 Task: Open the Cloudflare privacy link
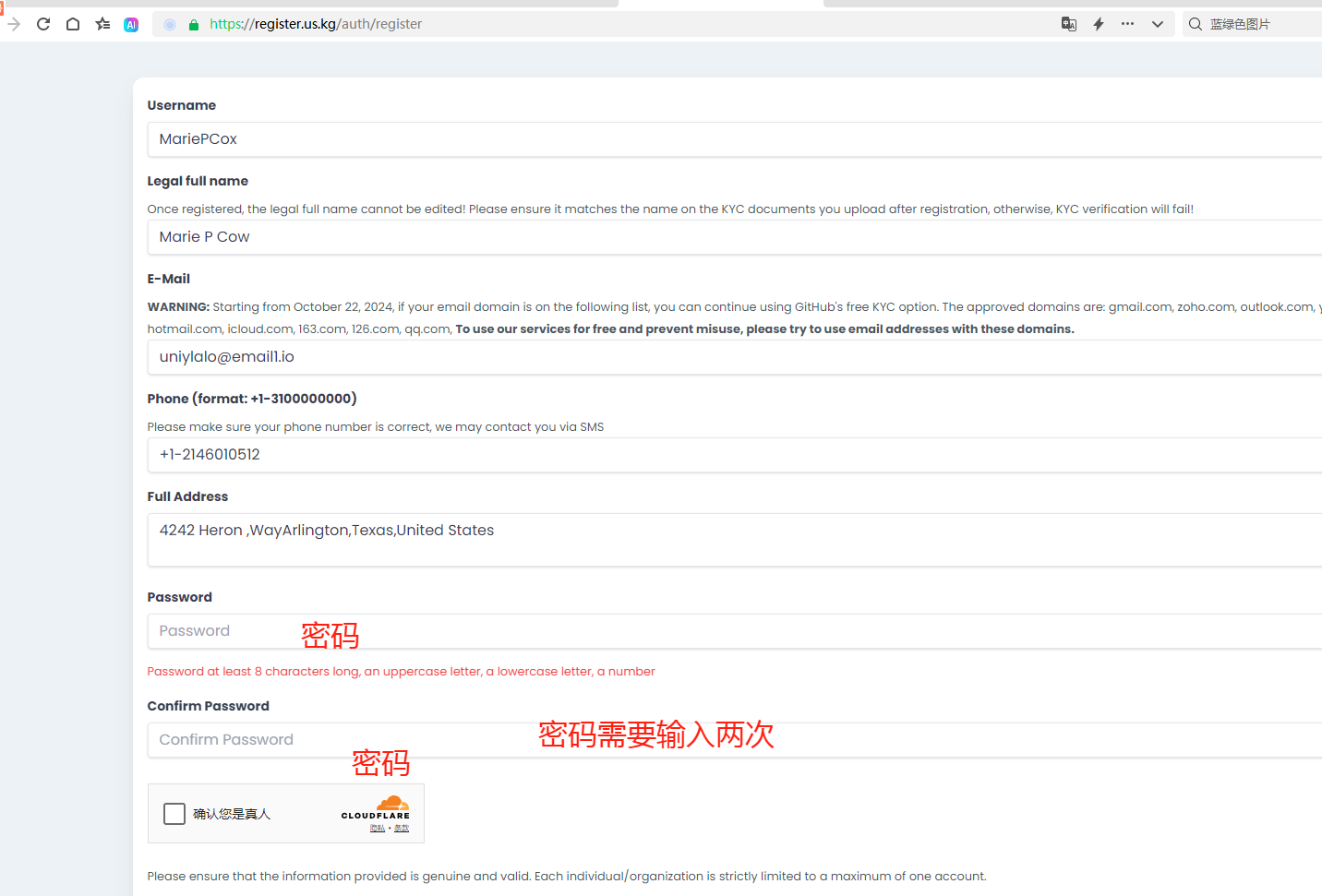377,829
